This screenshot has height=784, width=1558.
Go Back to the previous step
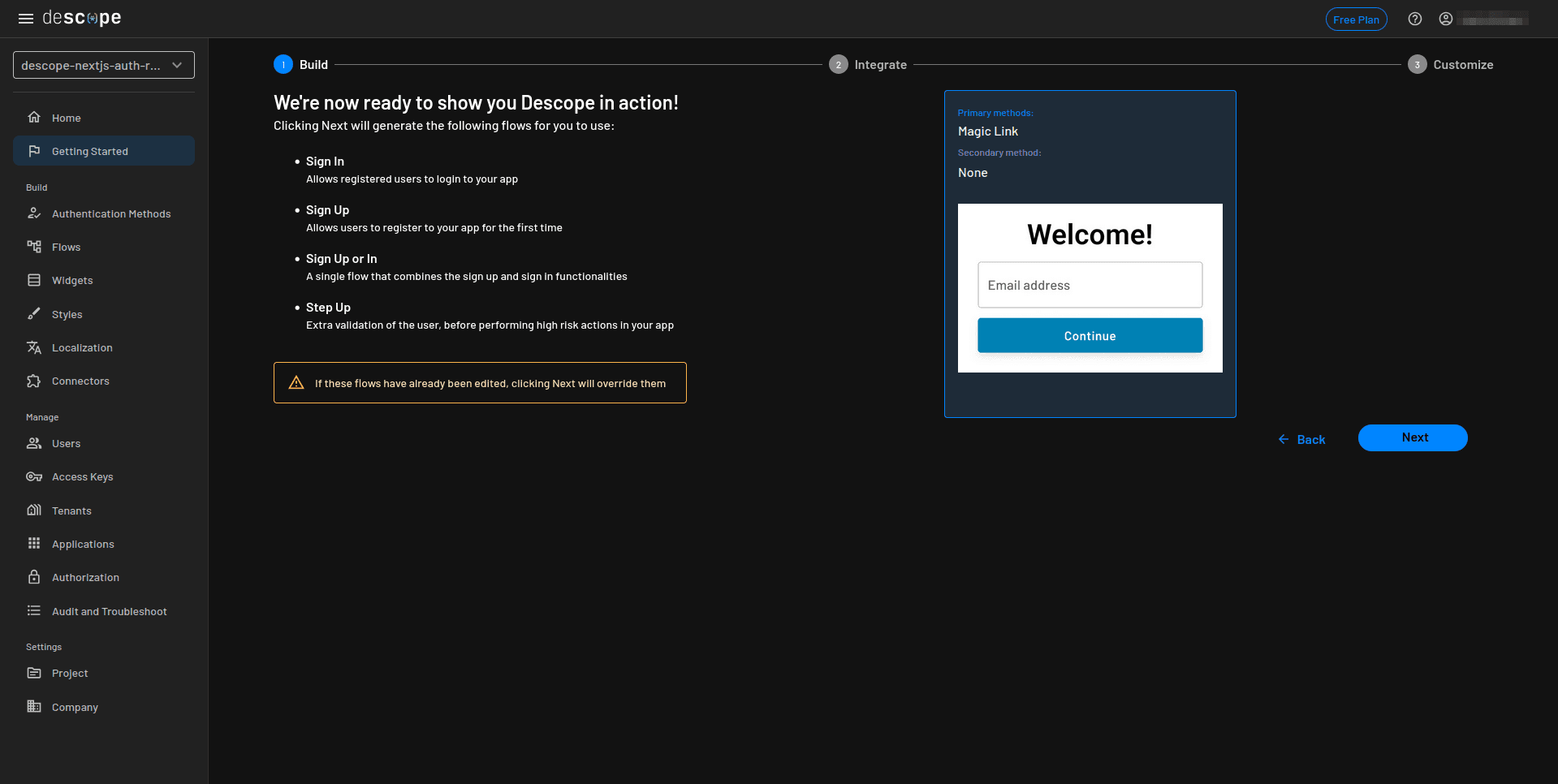click(1301, 439)
